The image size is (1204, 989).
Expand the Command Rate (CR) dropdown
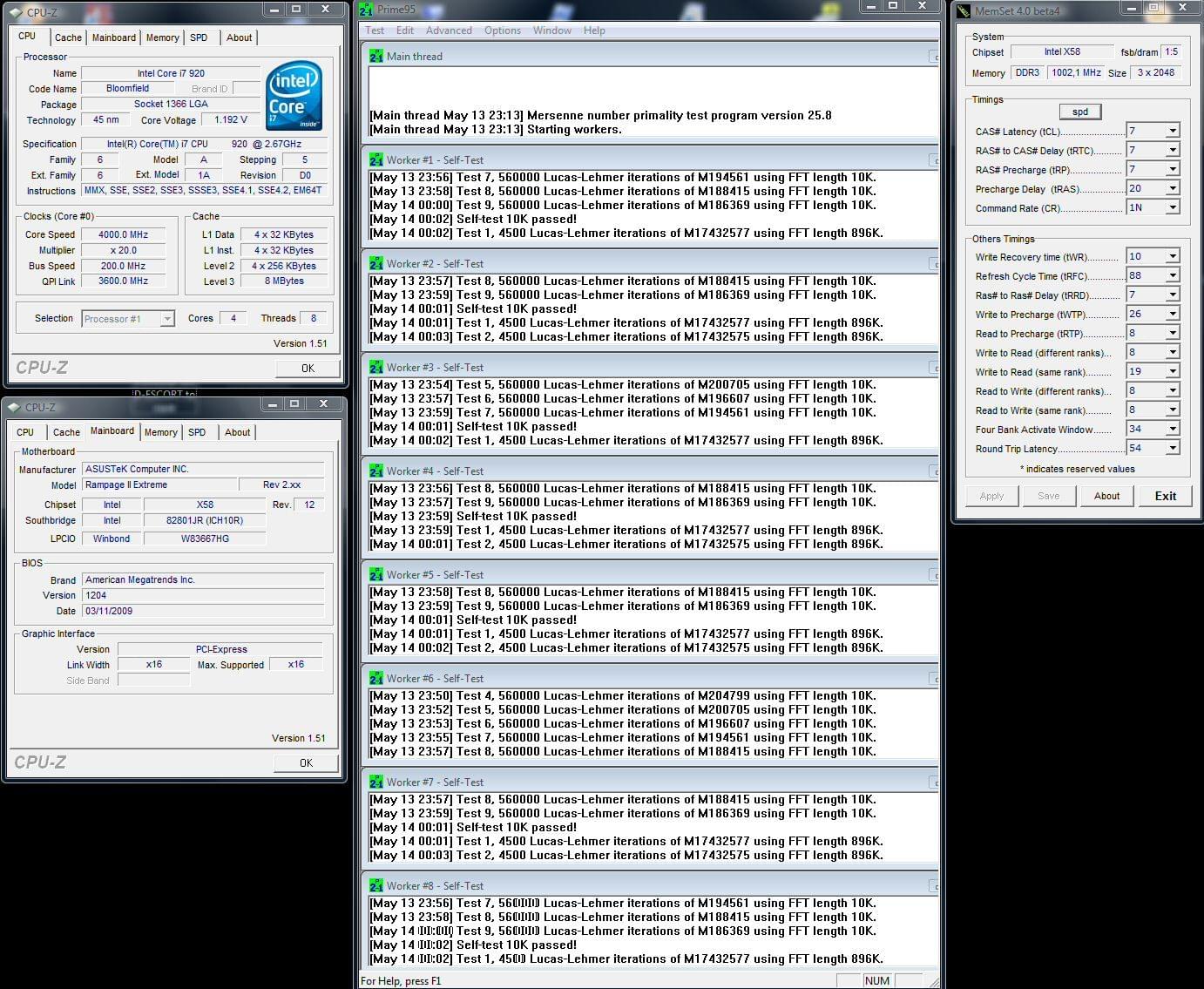click(x=1173, y=207)
